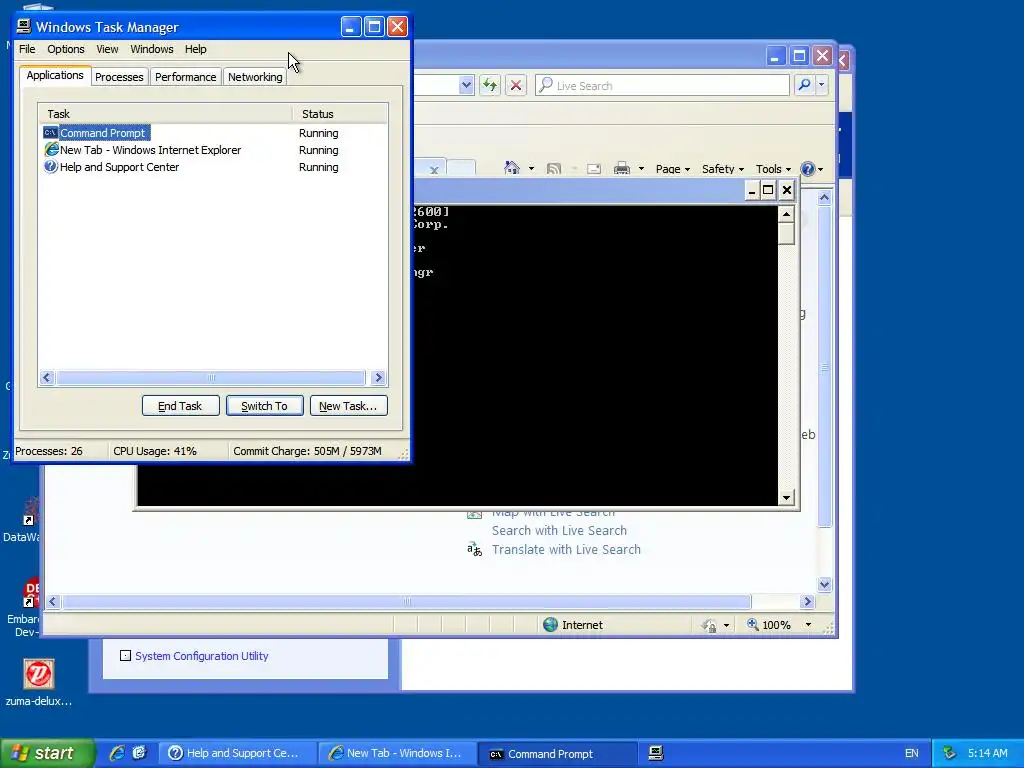Click the Command Prompt icon in task list
This screenshot has width=1024, height=768.
coord(50,133)
